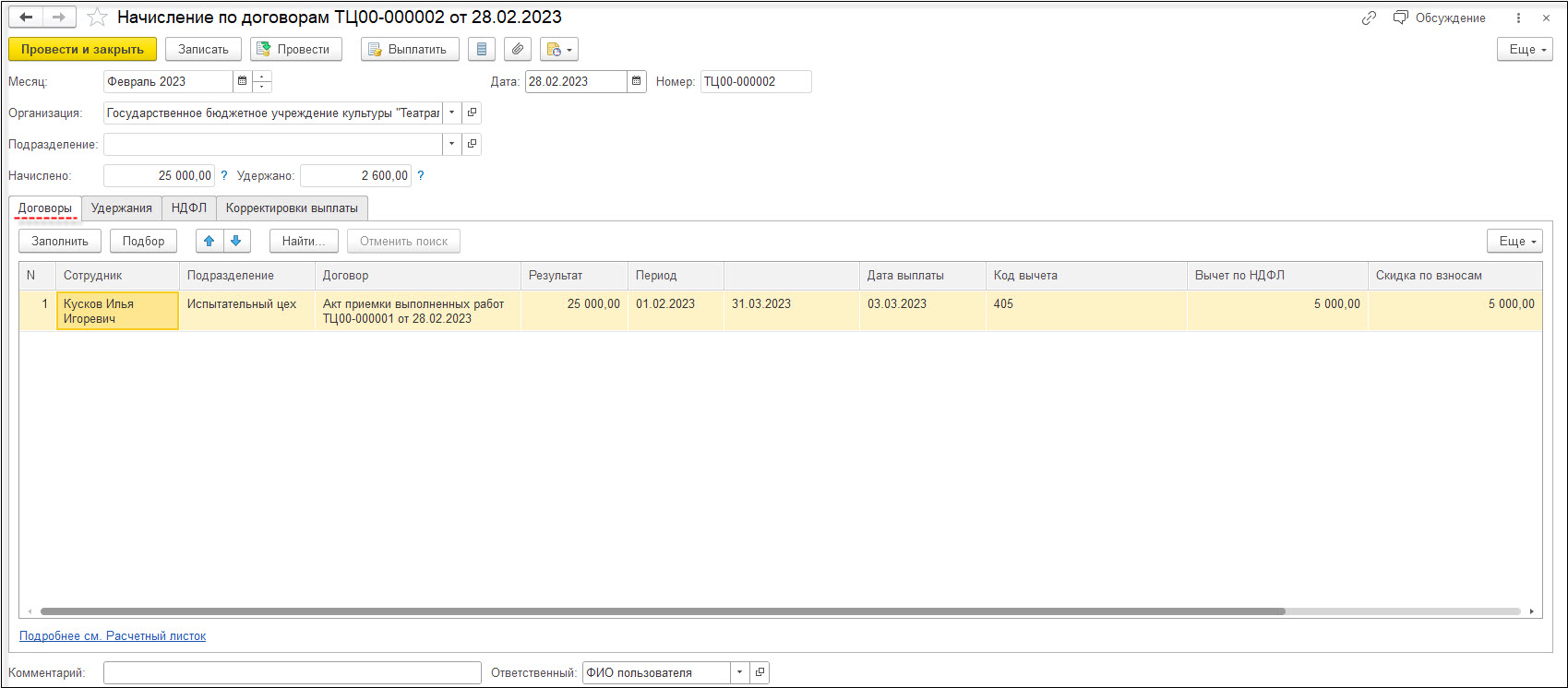The height and width of the screenshot is (688, 1568).
Task: Select Код вычета 405 cell
Action: coord(1087,311)
